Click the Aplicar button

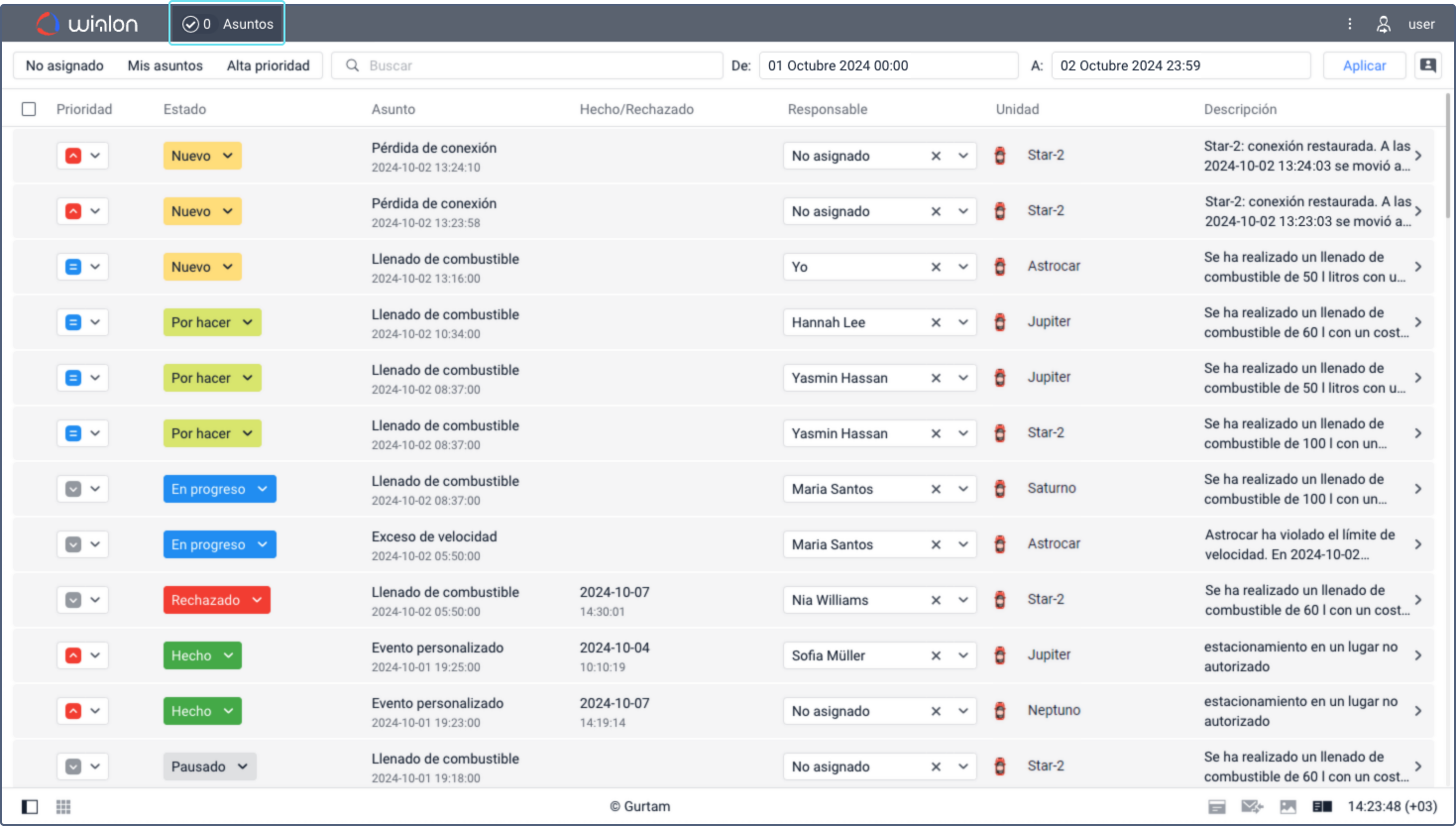pos(1365,65)
